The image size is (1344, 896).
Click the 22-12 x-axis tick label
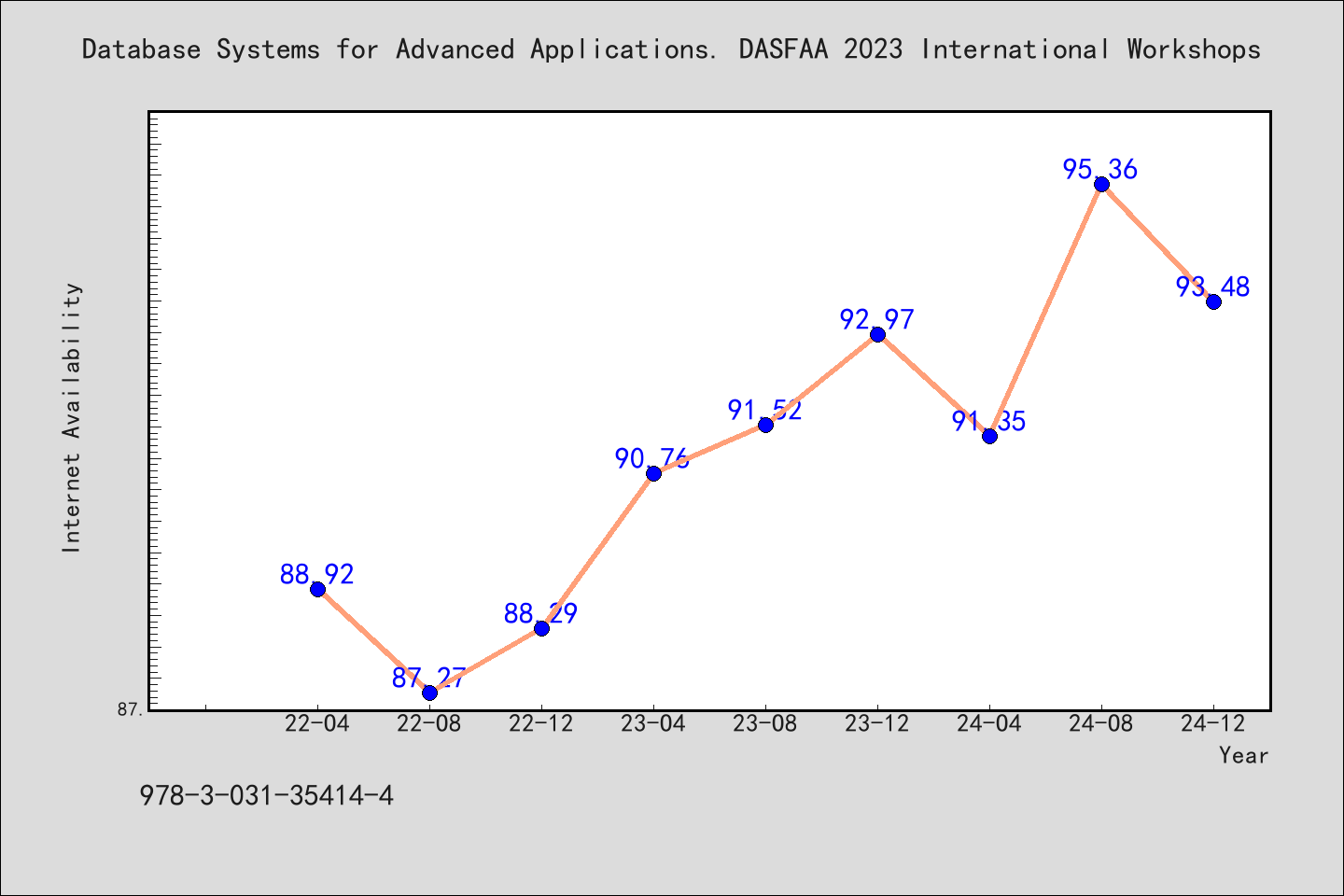pyautogui.click(x=541, y=724)
